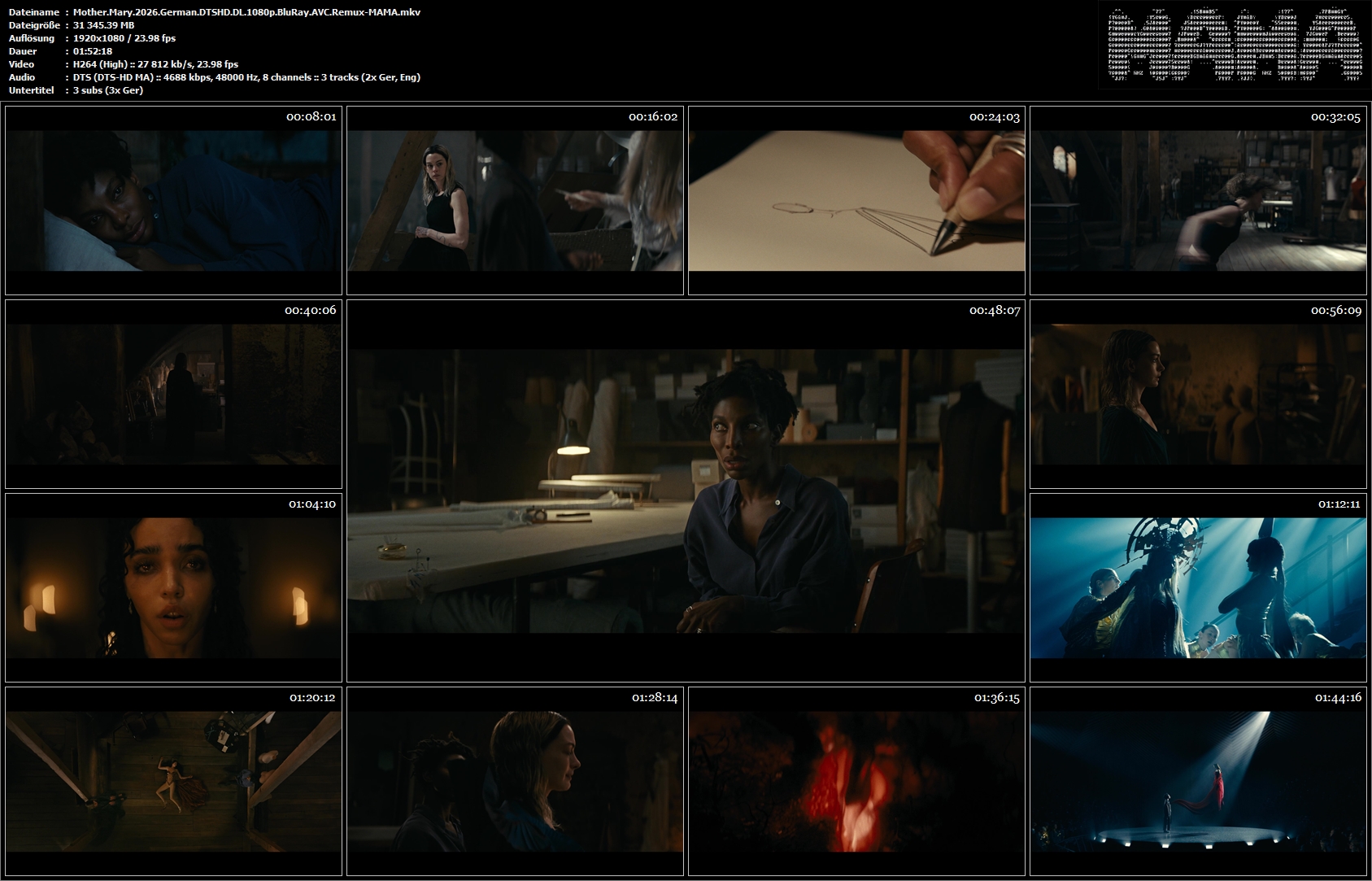The image size is (1372, 881).
Task: Click the 00:08:01 timestamp label
Action: [x=311, y=117]
